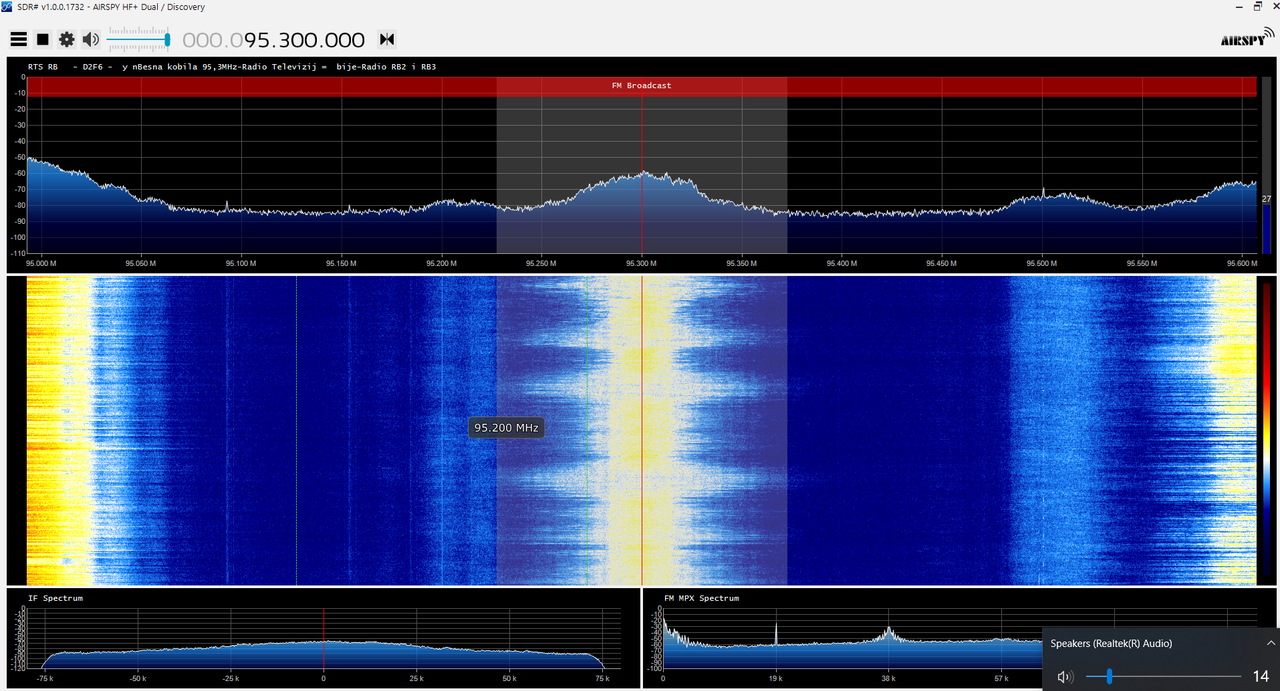The image size is (1280, 691).
Task: Click the 75 k label in the IF spectrum
Action: [603, 678]
